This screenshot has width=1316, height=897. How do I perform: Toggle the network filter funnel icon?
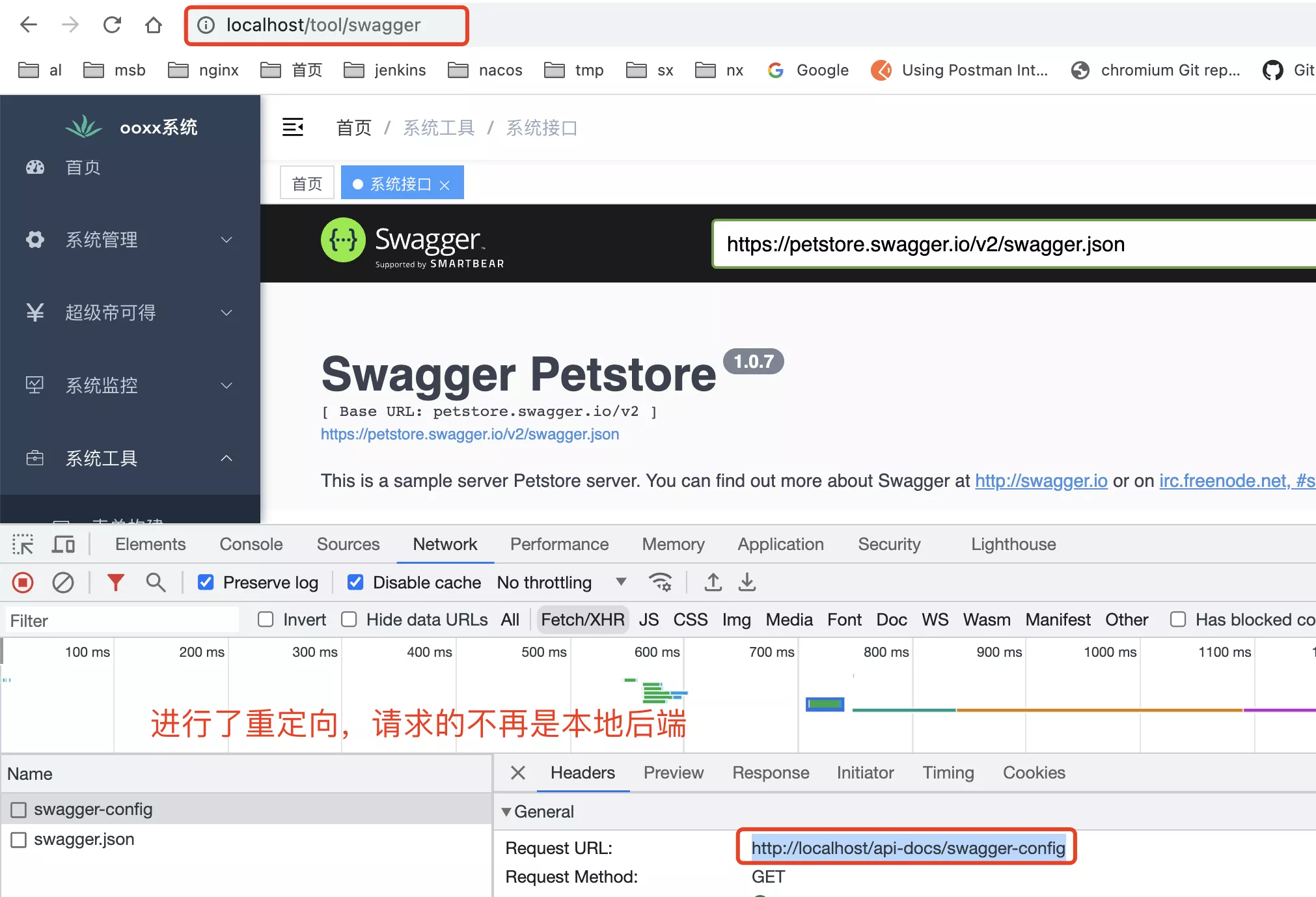point(115,582)
